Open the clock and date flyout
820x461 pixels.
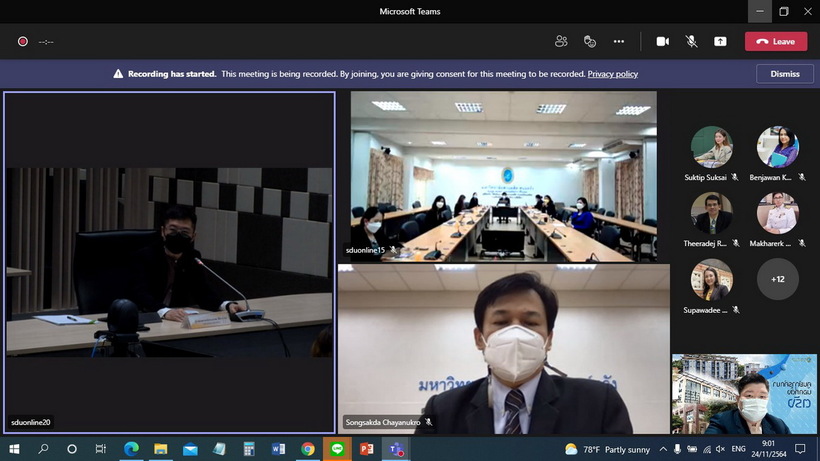click(x=768, y=449)
